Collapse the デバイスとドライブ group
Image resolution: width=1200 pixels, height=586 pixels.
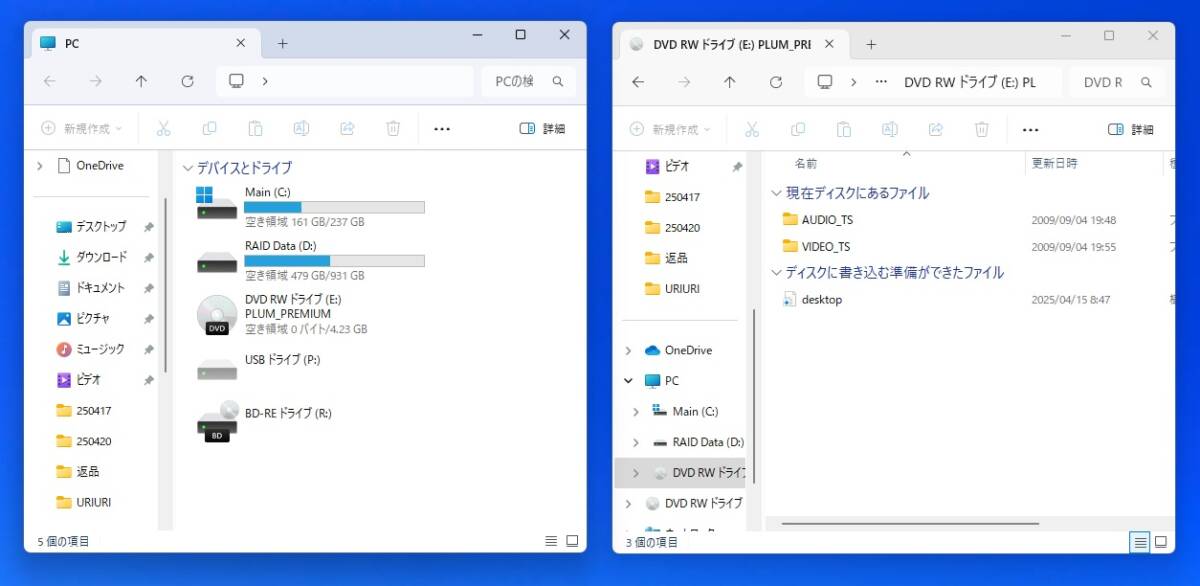click(x=187, y=168)
